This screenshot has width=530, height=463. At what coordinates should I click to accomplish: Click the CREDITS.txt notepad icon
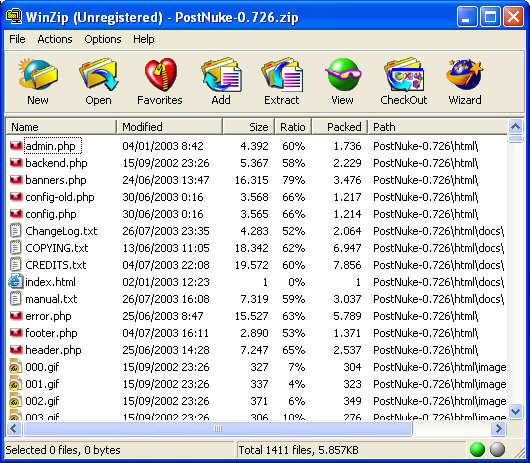[15, 265]
